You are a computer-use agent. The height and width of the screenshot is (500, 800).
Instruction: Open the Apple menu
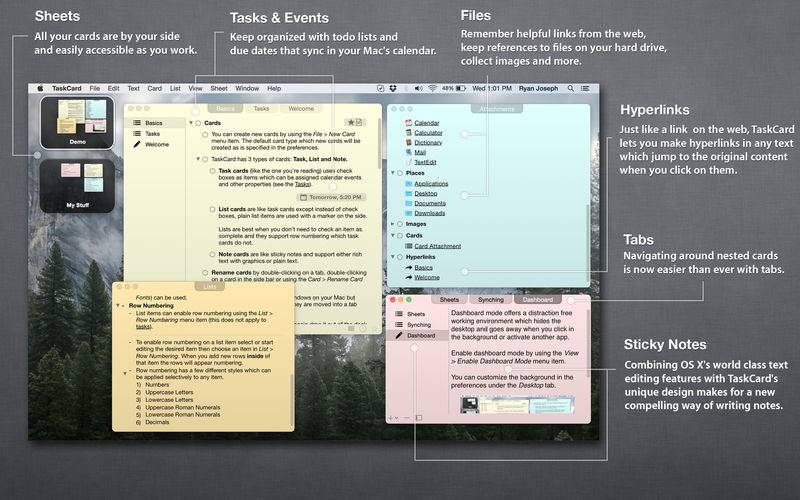tap(40, 88)
